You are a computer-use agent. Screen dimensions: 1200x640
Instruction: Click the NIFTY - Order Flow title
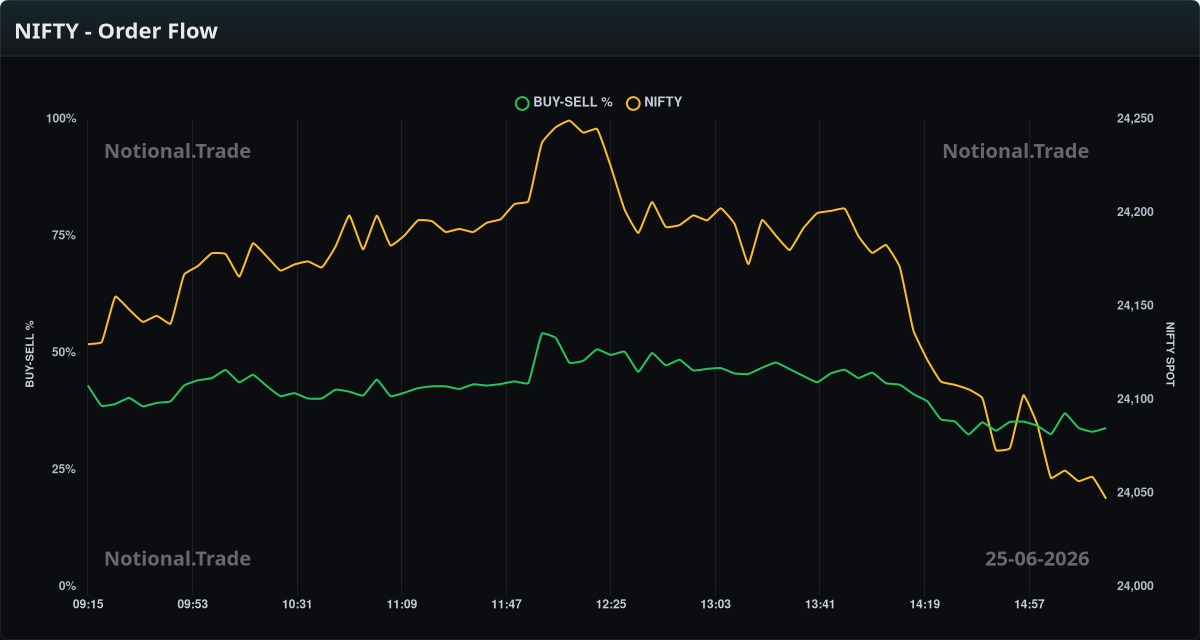click(116, 31)
